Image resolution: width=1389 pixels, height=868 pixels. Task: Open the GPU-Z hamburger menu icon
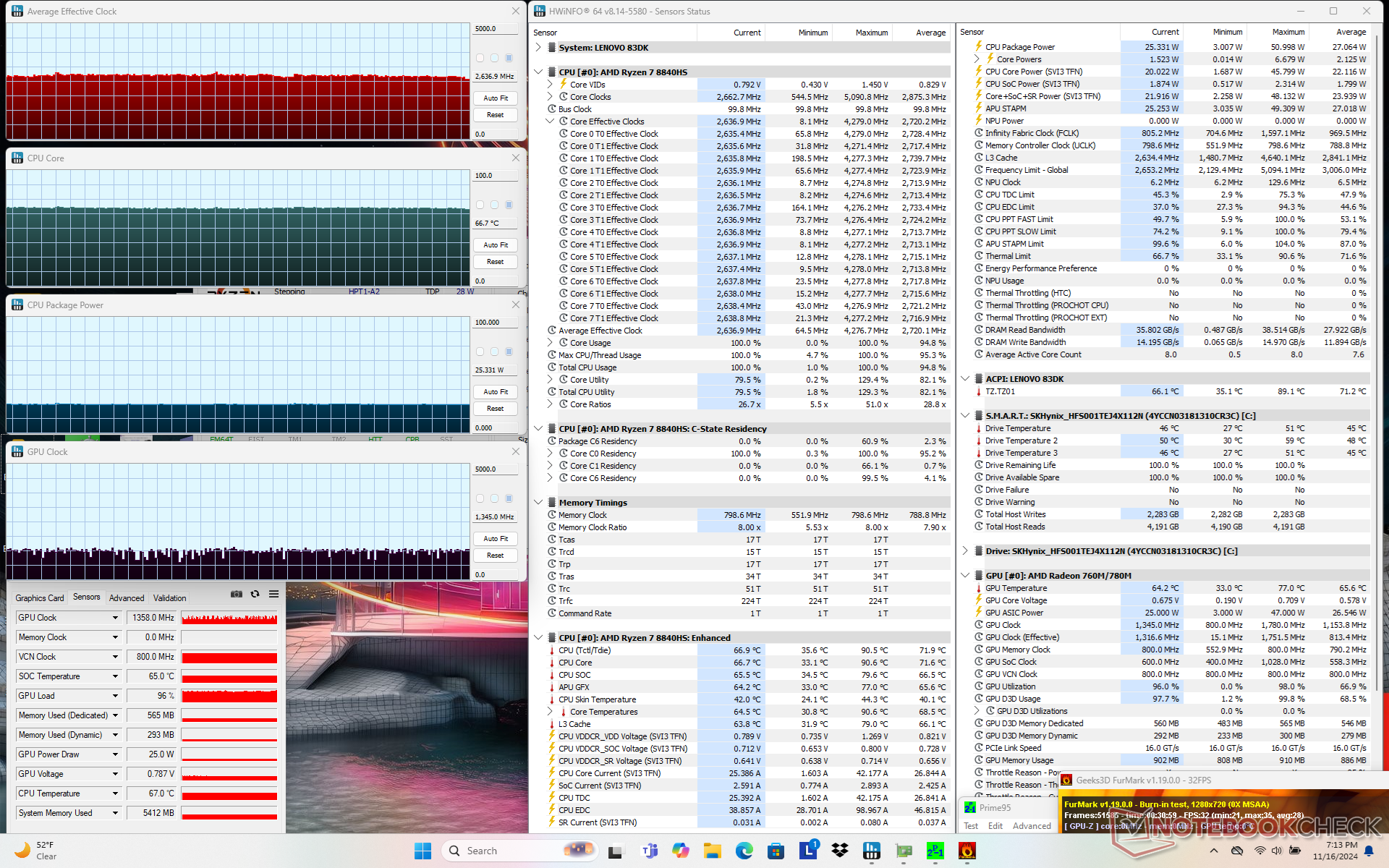273,595
